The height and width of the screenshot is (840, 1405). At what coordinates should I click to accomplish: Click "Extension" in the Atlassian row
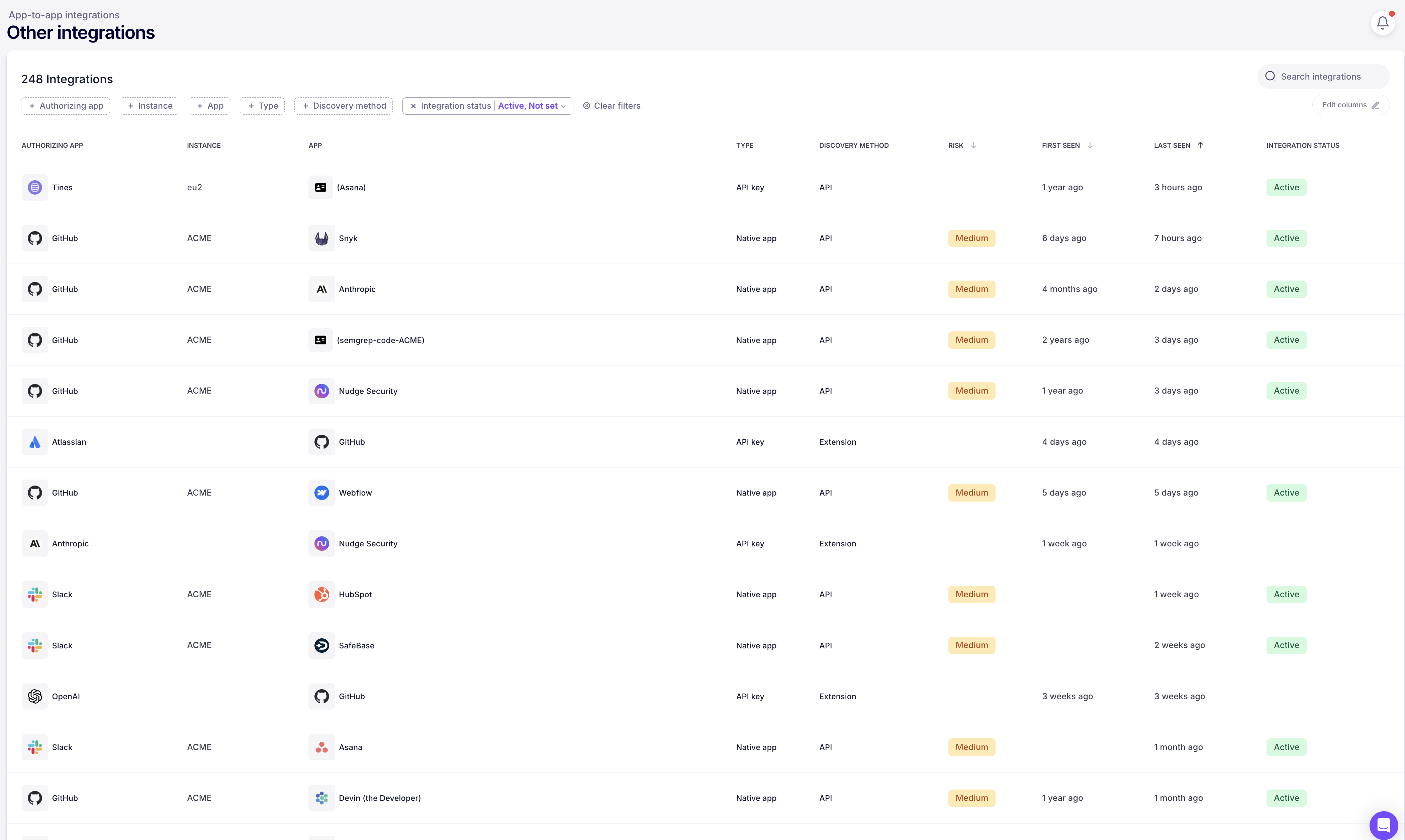(x=837, y=442)
